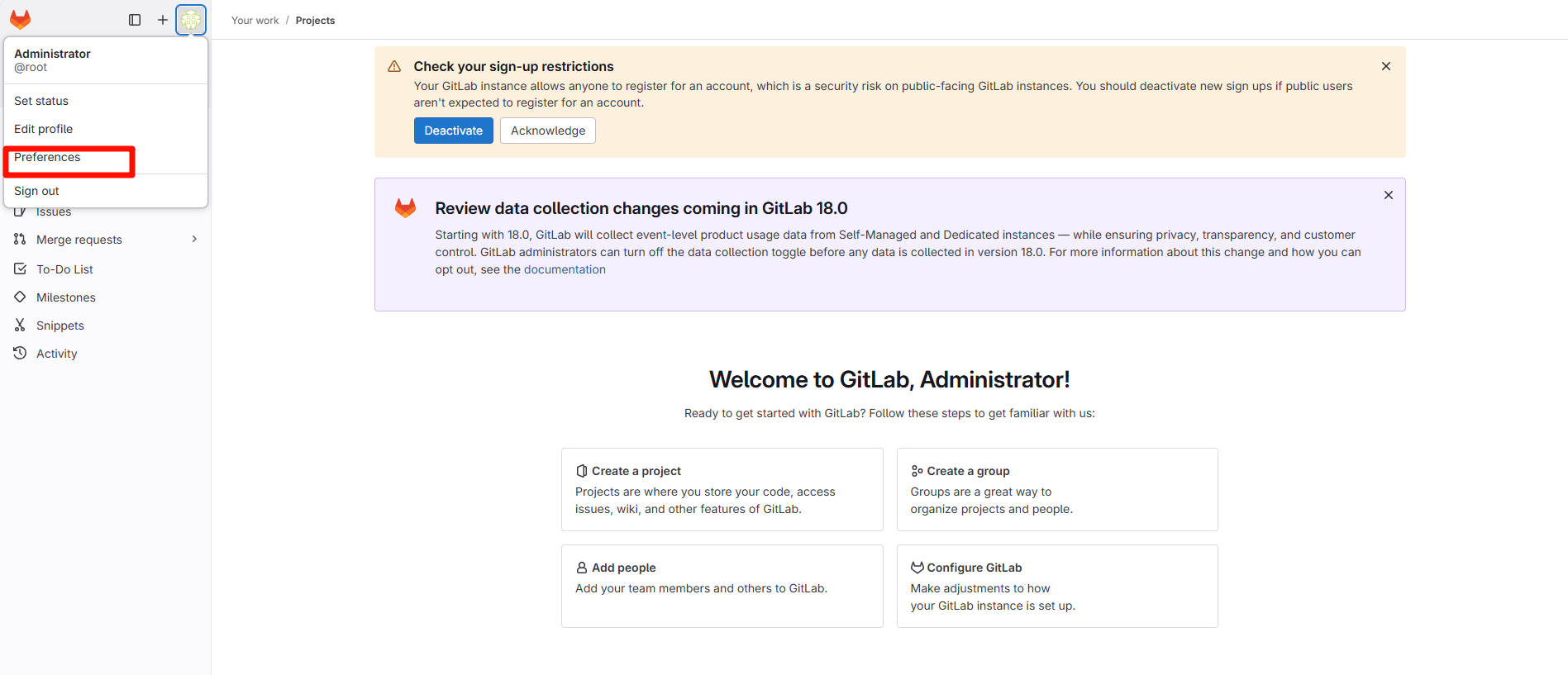Click the Administrator name in menu header

[x=52, y=54]
